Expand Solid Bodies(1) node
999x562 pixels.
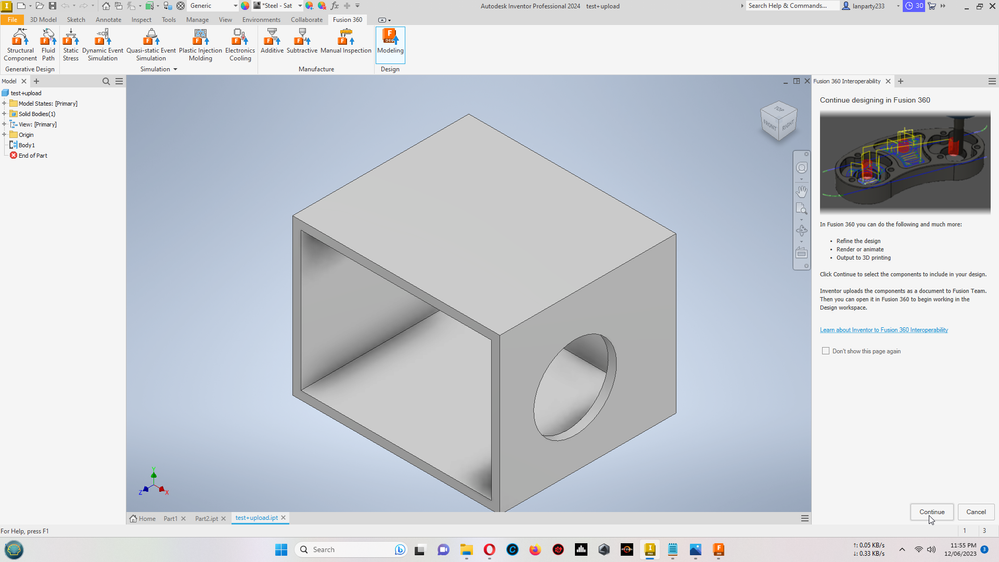click(x=4, y=113)
